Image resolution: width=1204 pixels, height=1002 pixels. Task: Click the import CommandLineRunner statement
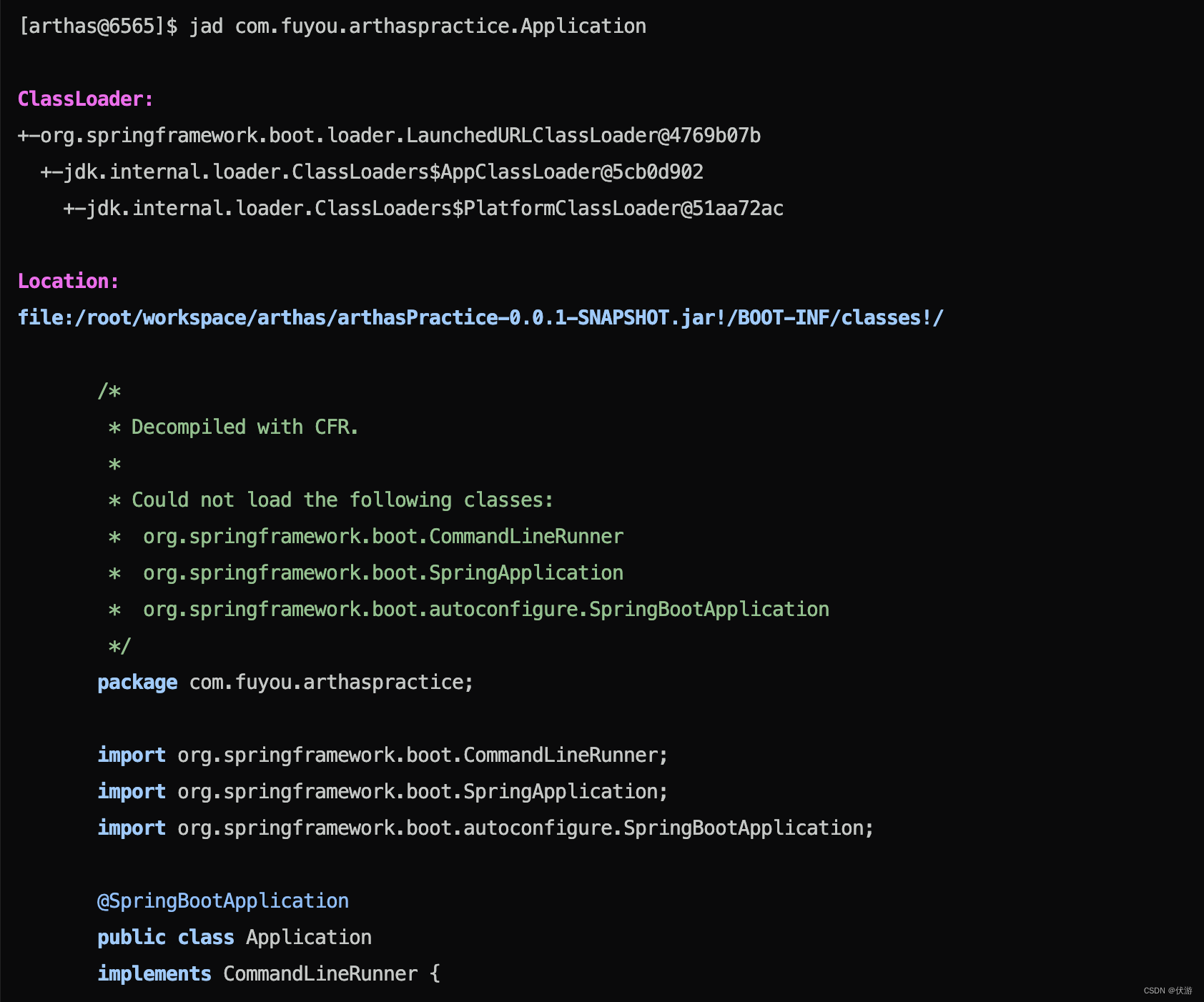click(x=383, y=755)
